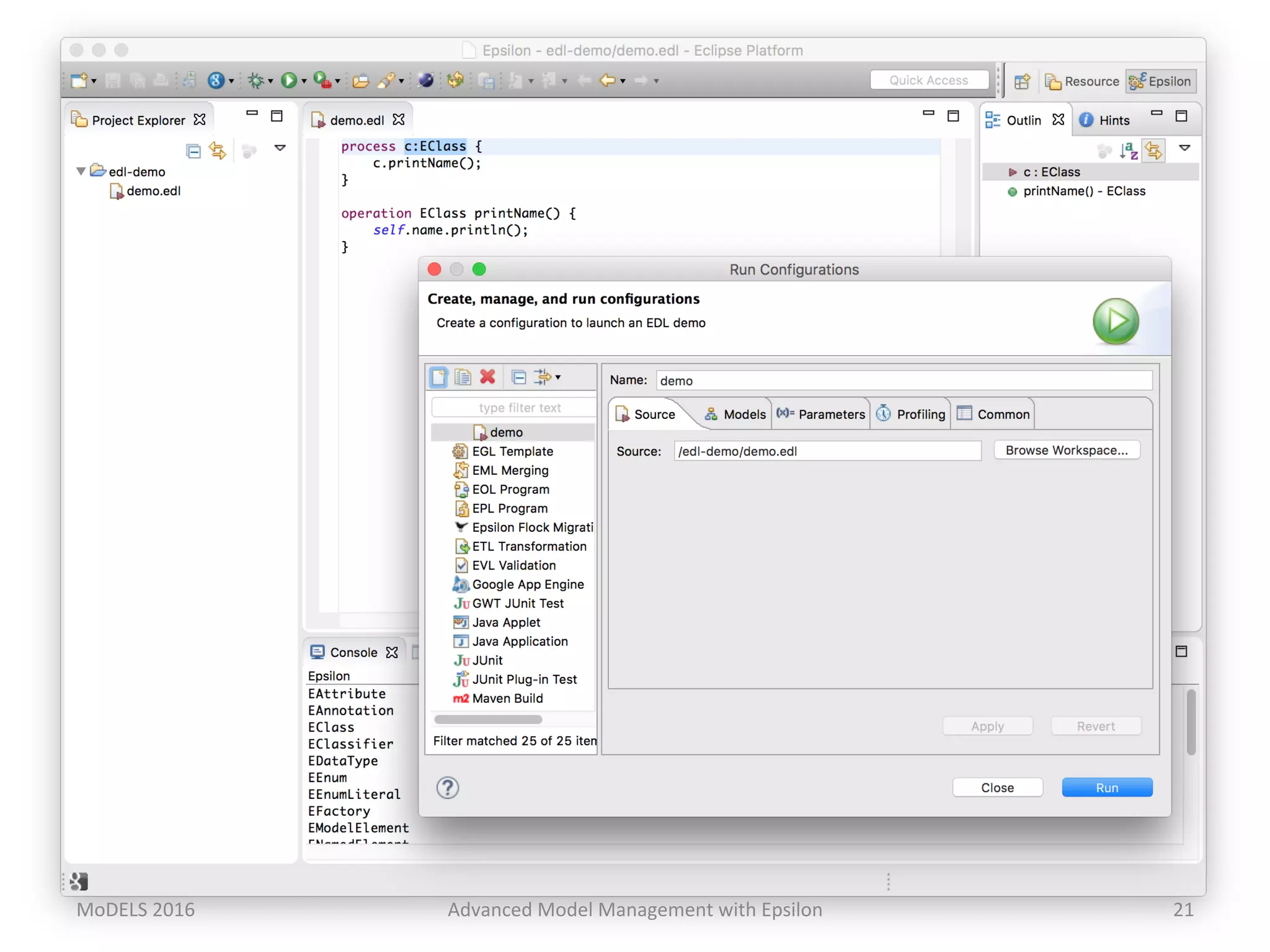Open the Profiling tab

[910, 414]
